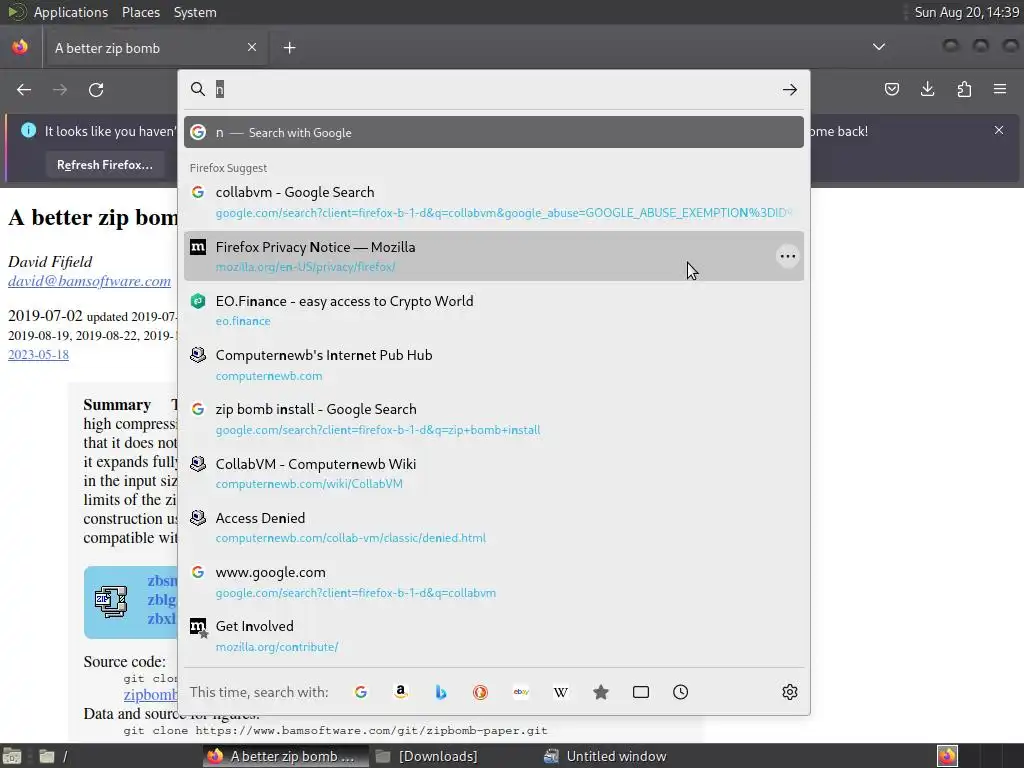Search this time with Bing icon
The width and height of the screenshot is (1024, 768).
(x=441, y=692)
